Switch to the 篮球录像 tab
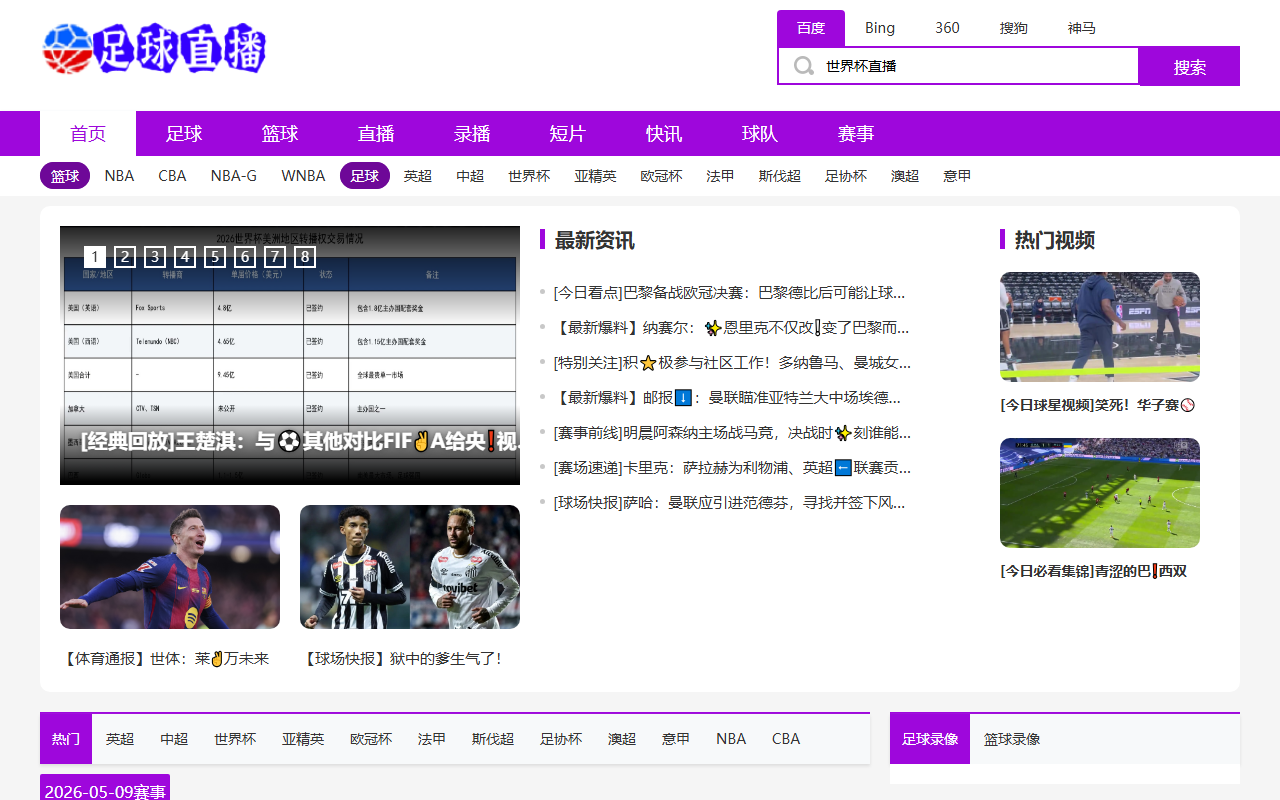The height and width of the screenshot is (800, 1280). [1012, 739]
